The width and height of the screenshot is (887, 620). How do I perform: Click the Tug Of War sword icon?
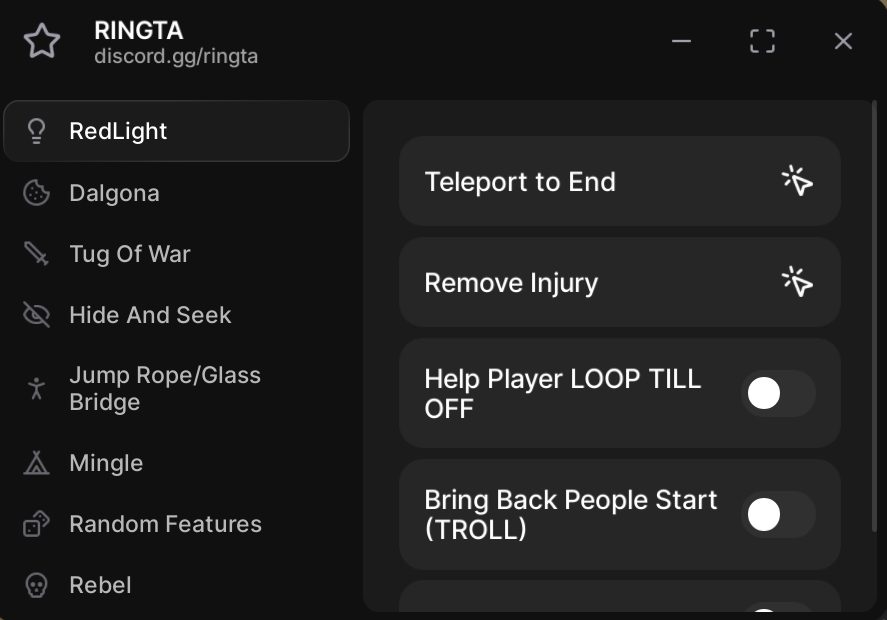point(36,254)
